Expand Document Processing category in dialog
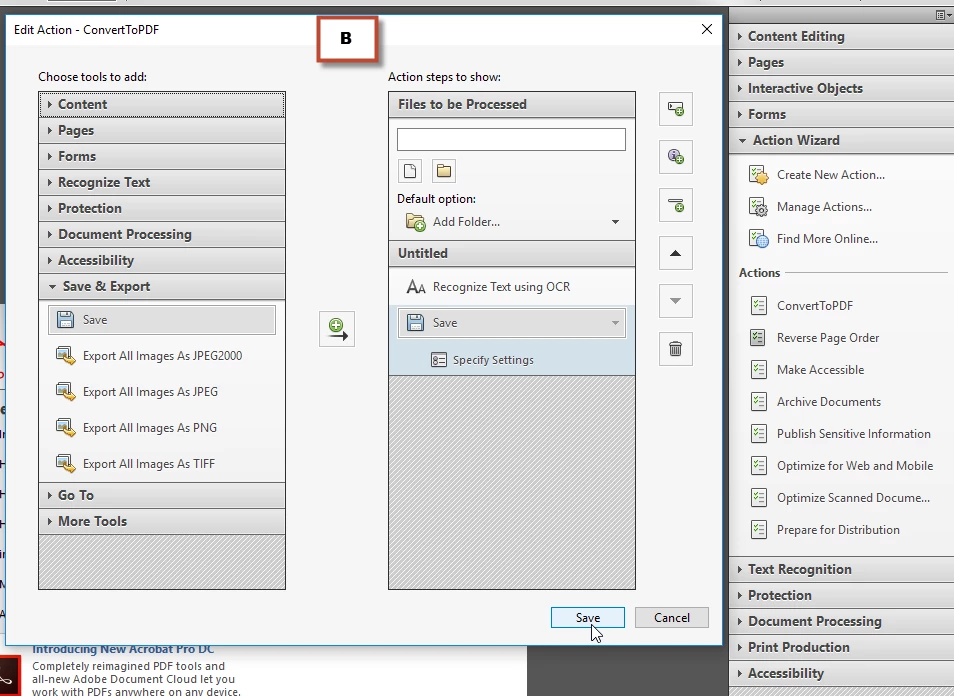This screenshot has width=954, height=696. (x=162, y=234)
